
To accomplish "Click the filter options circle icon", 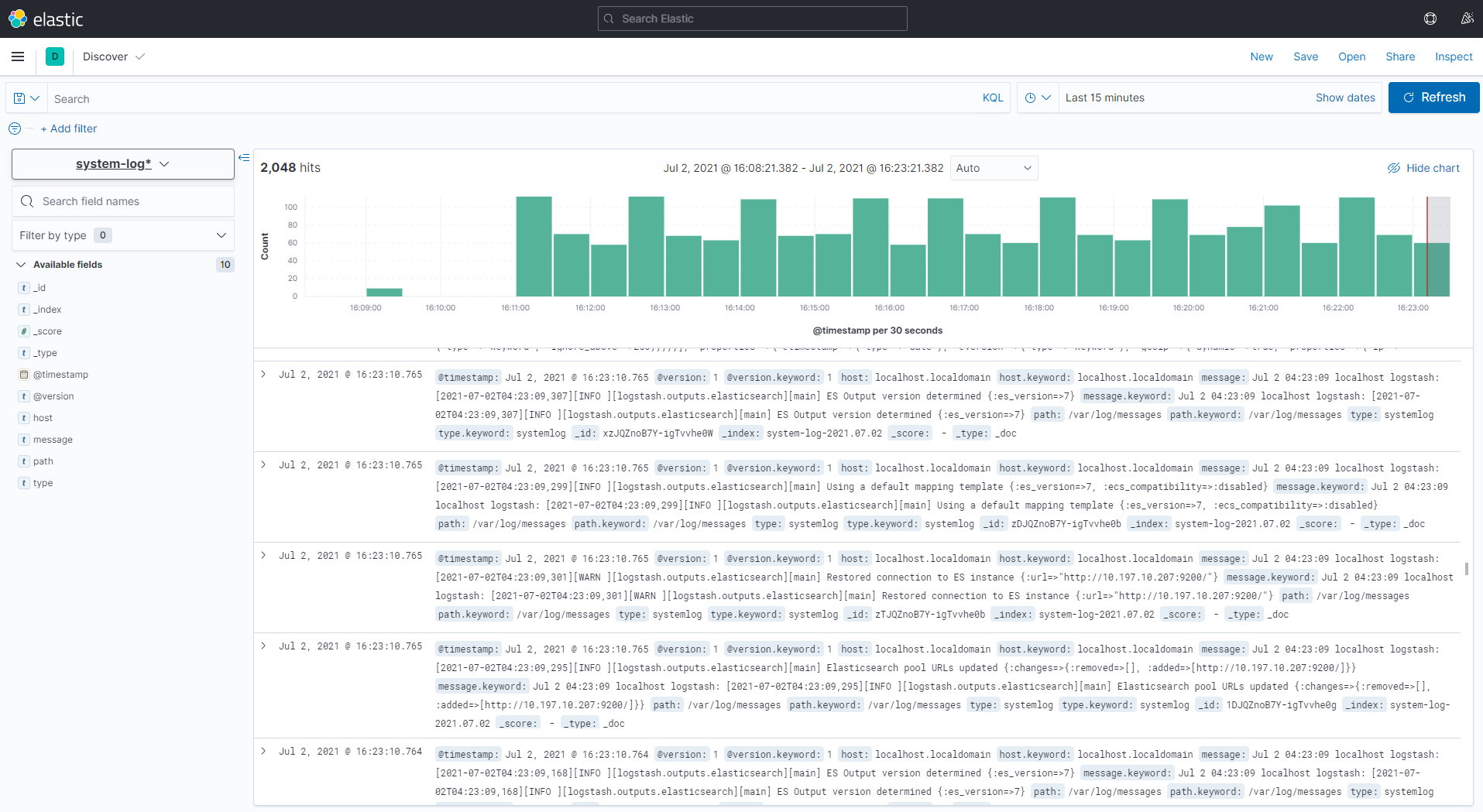I will pos(15,128).
